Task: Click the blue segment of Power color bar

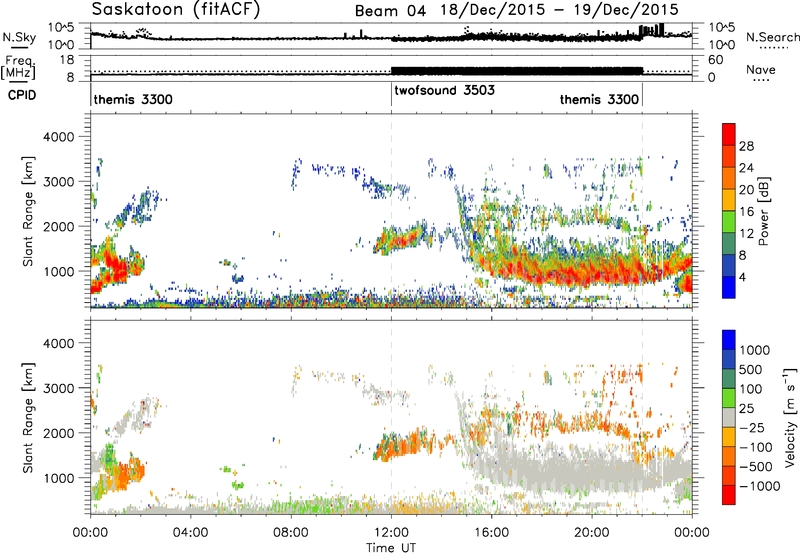Action: pos(729,287)
